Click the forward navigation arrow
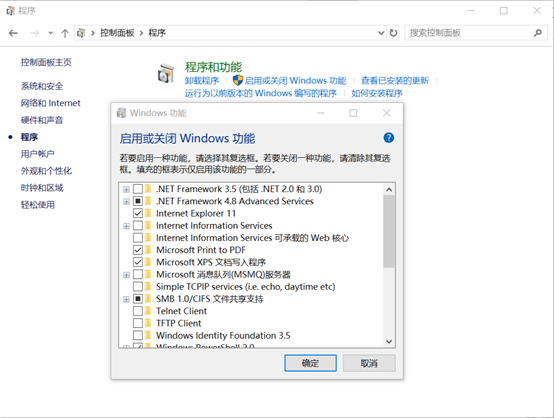 click(x=35, y=33)
